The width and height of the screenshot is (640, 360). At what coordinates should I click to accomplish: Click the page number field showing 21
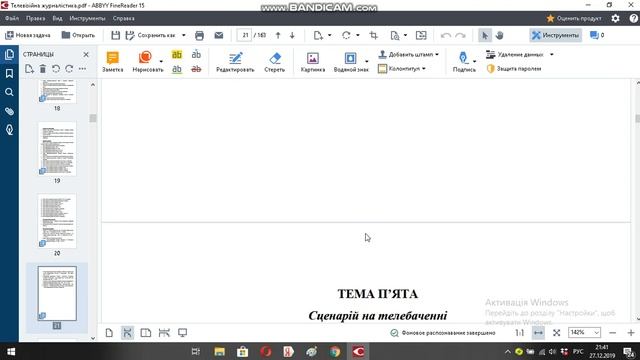pyautogui.click(x=244, y=35)
